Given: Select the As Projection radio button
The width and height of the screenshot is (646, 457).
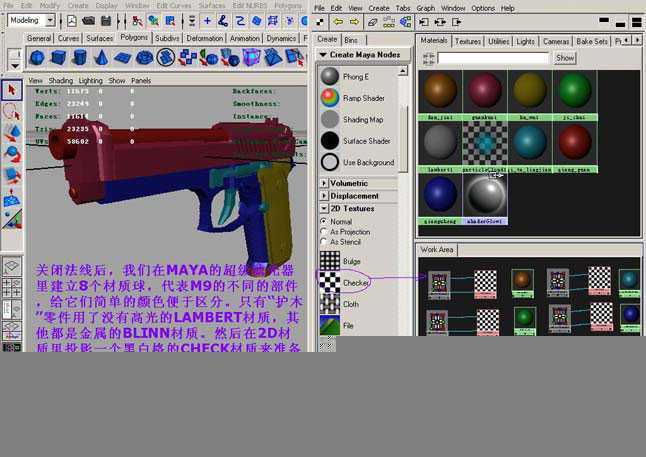Looking at the screenshot, I should [324, 232].
